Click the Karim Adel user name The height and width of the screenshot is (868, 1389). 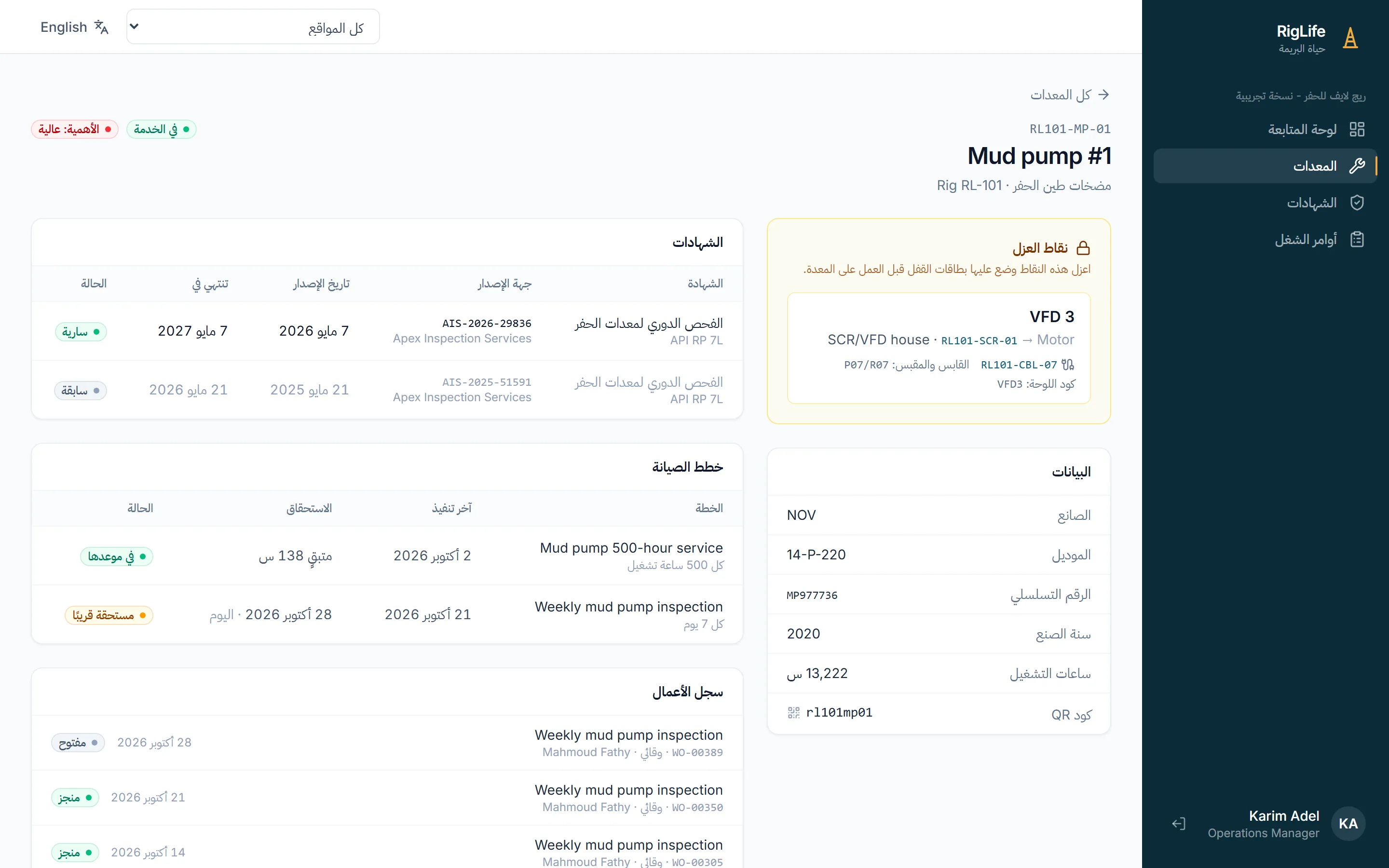pos(1284,816)
